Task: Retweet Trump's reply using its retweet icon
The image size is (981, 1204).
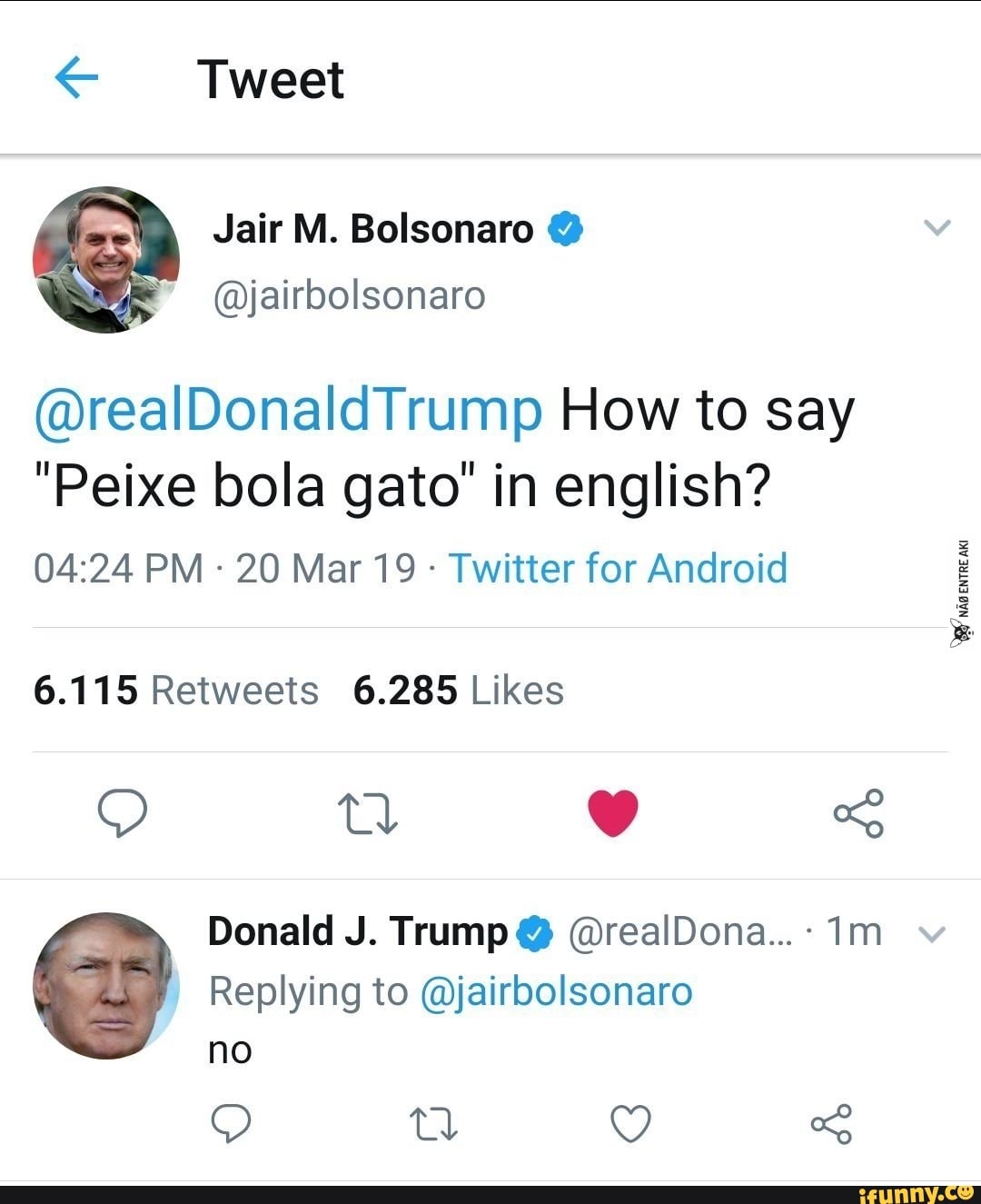Action: click(x=434, y=1124)
